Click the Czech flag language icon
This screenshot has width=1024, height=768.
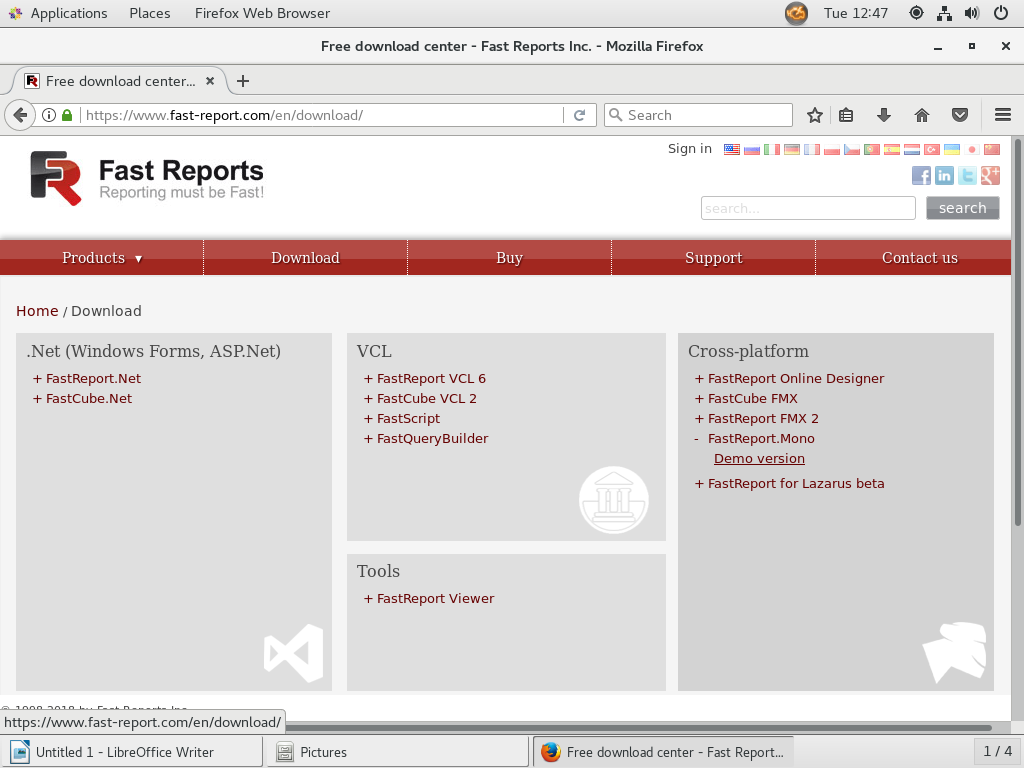[x=852, y=150]
